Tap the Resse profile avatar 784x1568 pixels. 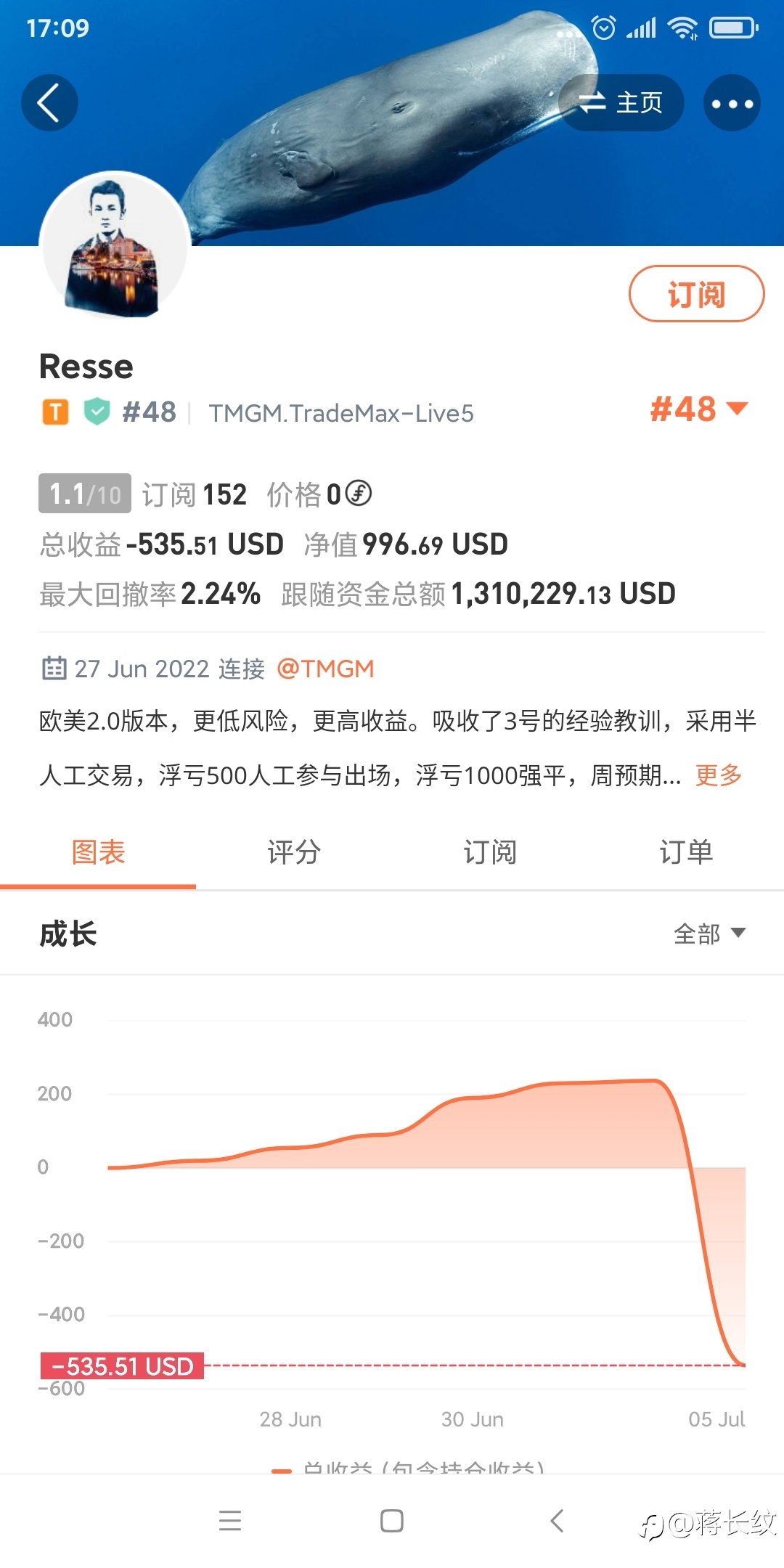click(115, 245)
